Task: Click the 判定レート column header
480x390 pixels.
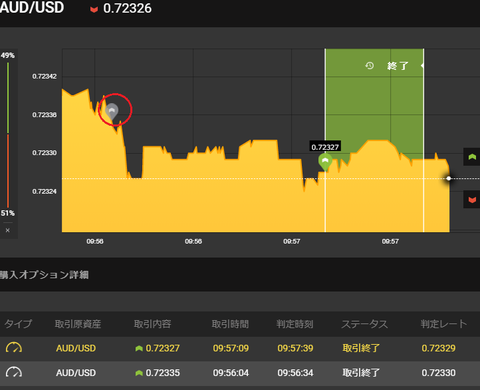Action: click(x=444, y=324)
